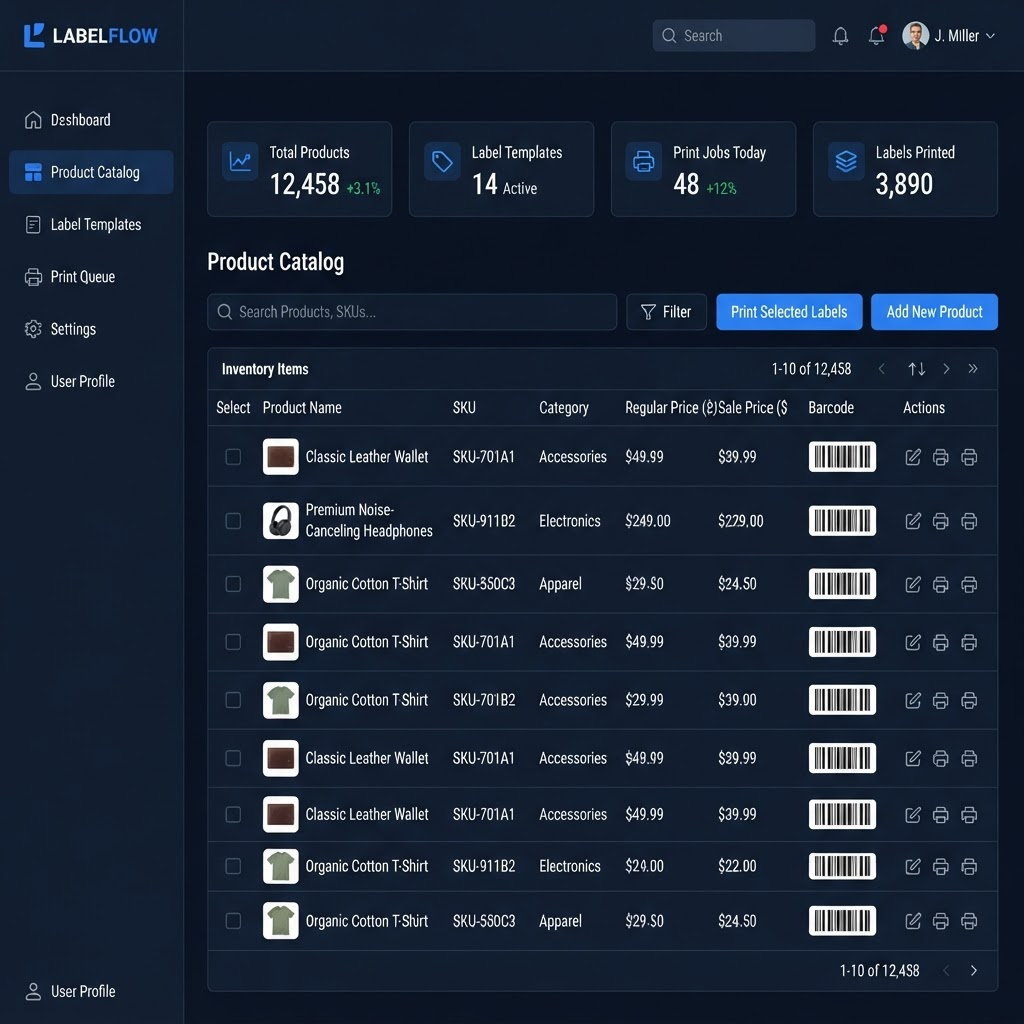
Task: Tick checkbox for T-Shirt row SKU-701A1
Action: click(x=233, y=642)
